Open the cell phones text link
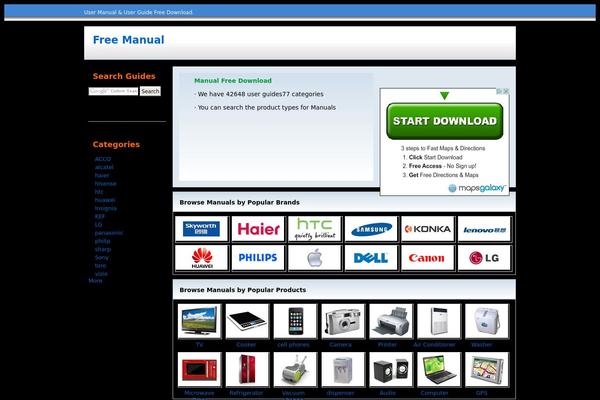 click(x=293, y=344)
